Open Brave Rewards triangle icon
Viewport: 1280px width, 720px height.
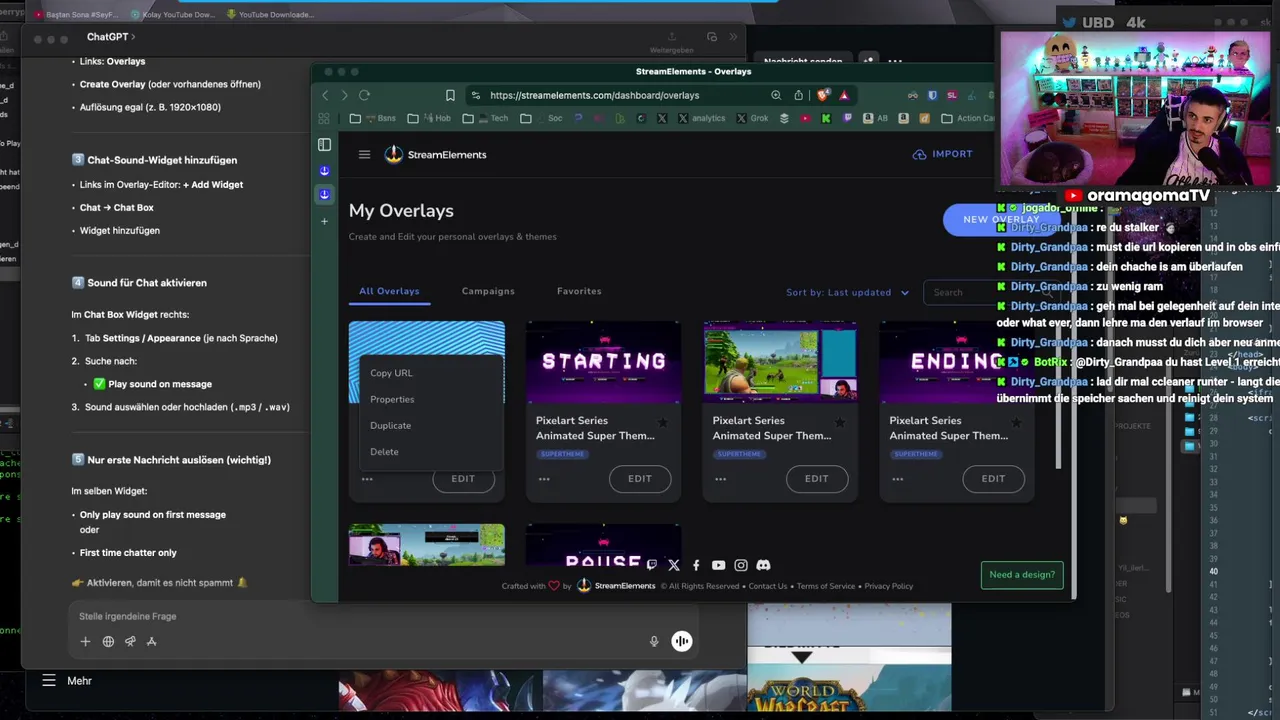coord(844,95)
